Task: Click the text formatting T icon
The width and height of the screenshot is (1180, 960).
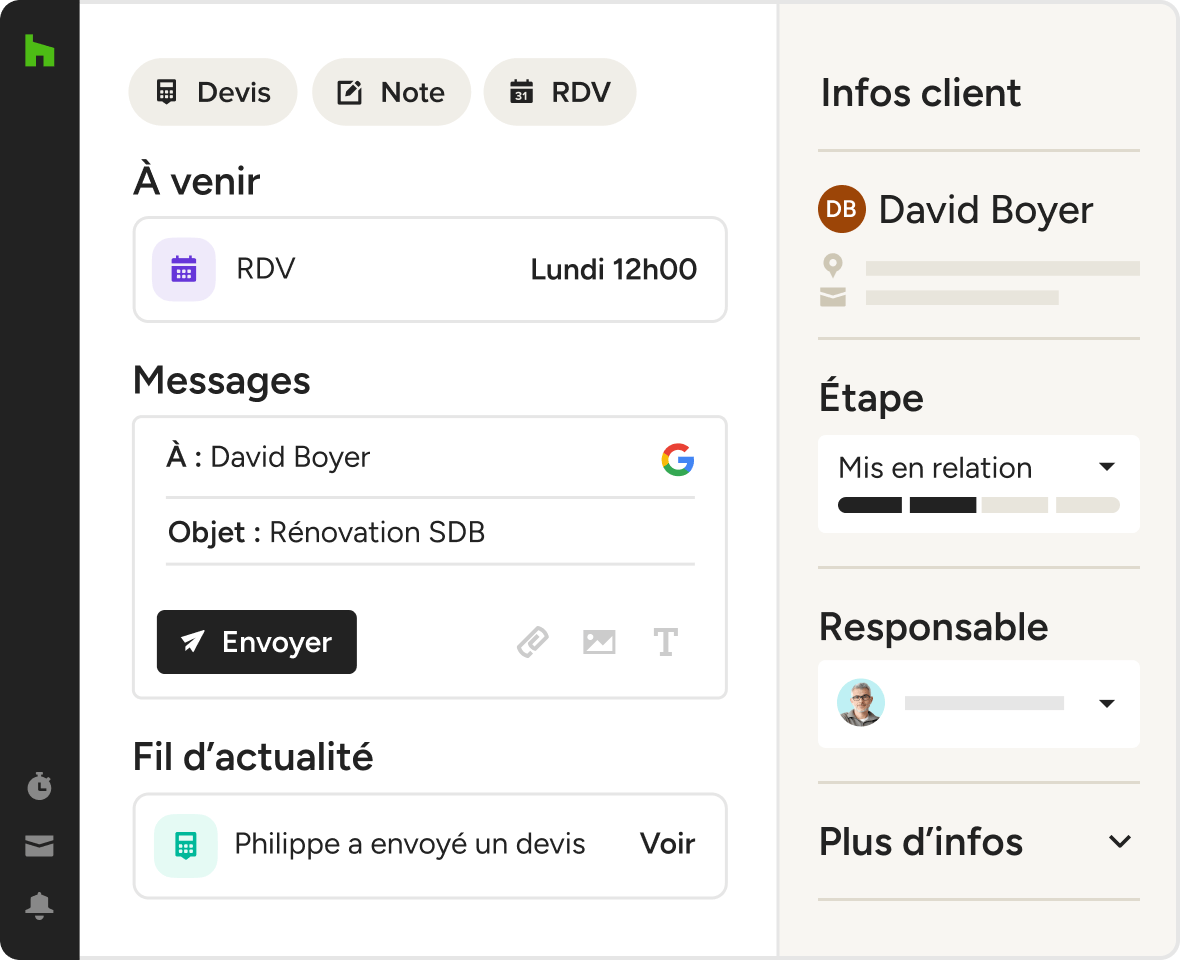Action: pyautogui.click(x=665, y=642)
